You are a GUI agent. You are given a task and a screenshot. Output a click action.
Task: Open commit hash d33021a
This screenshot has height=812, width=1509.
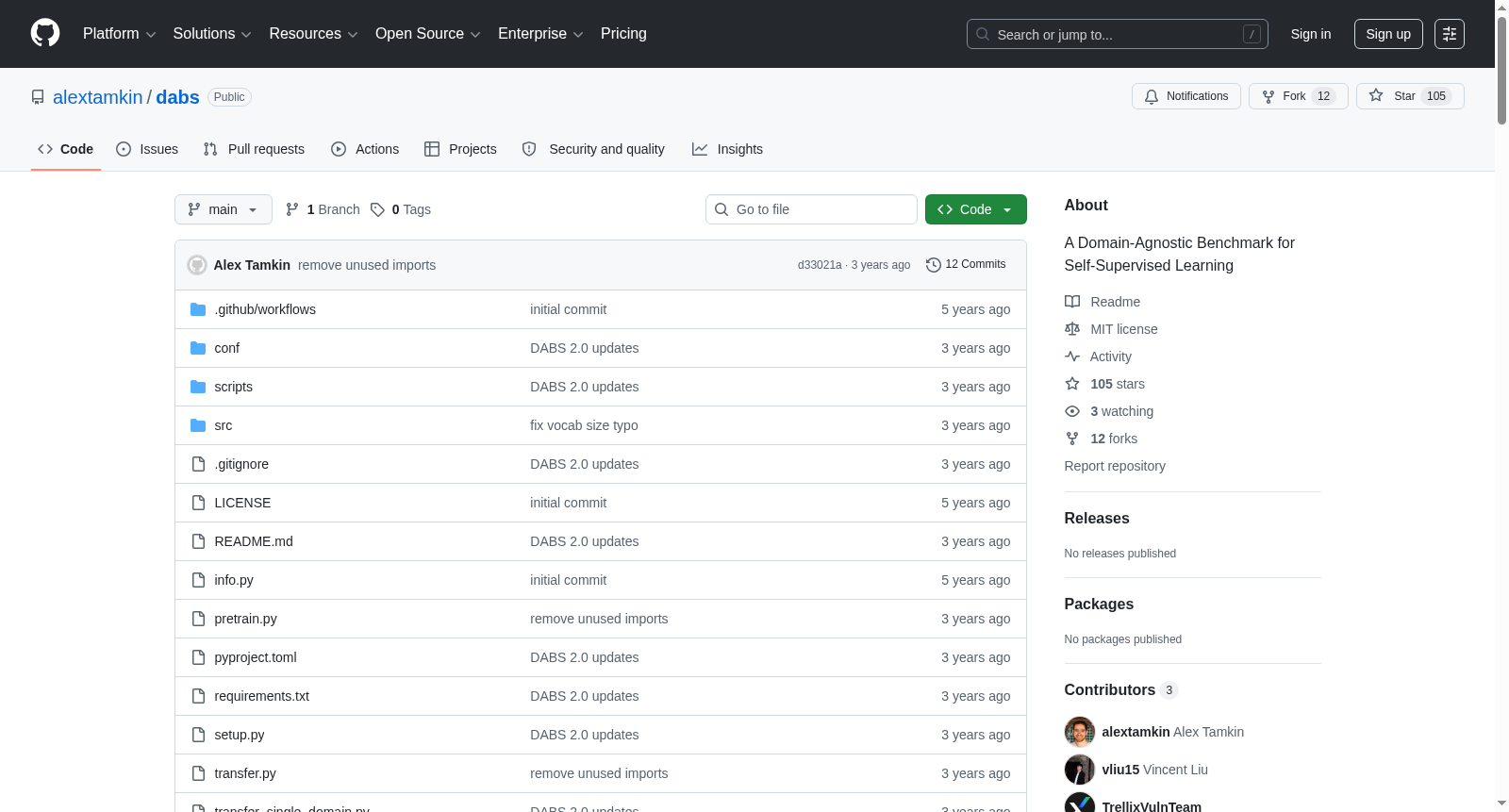[820, 265]
